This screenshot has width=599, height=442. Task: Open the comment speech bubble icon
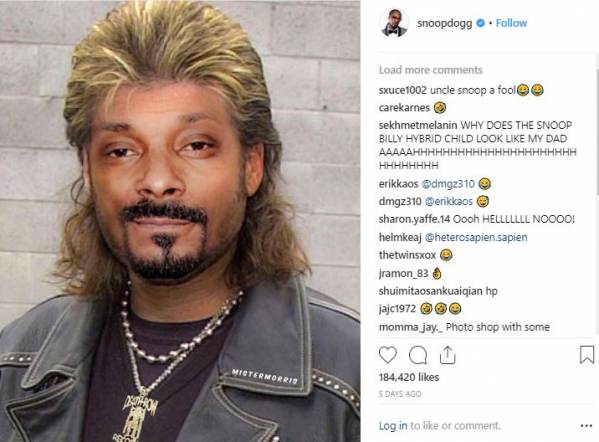[x=418, y=355]
